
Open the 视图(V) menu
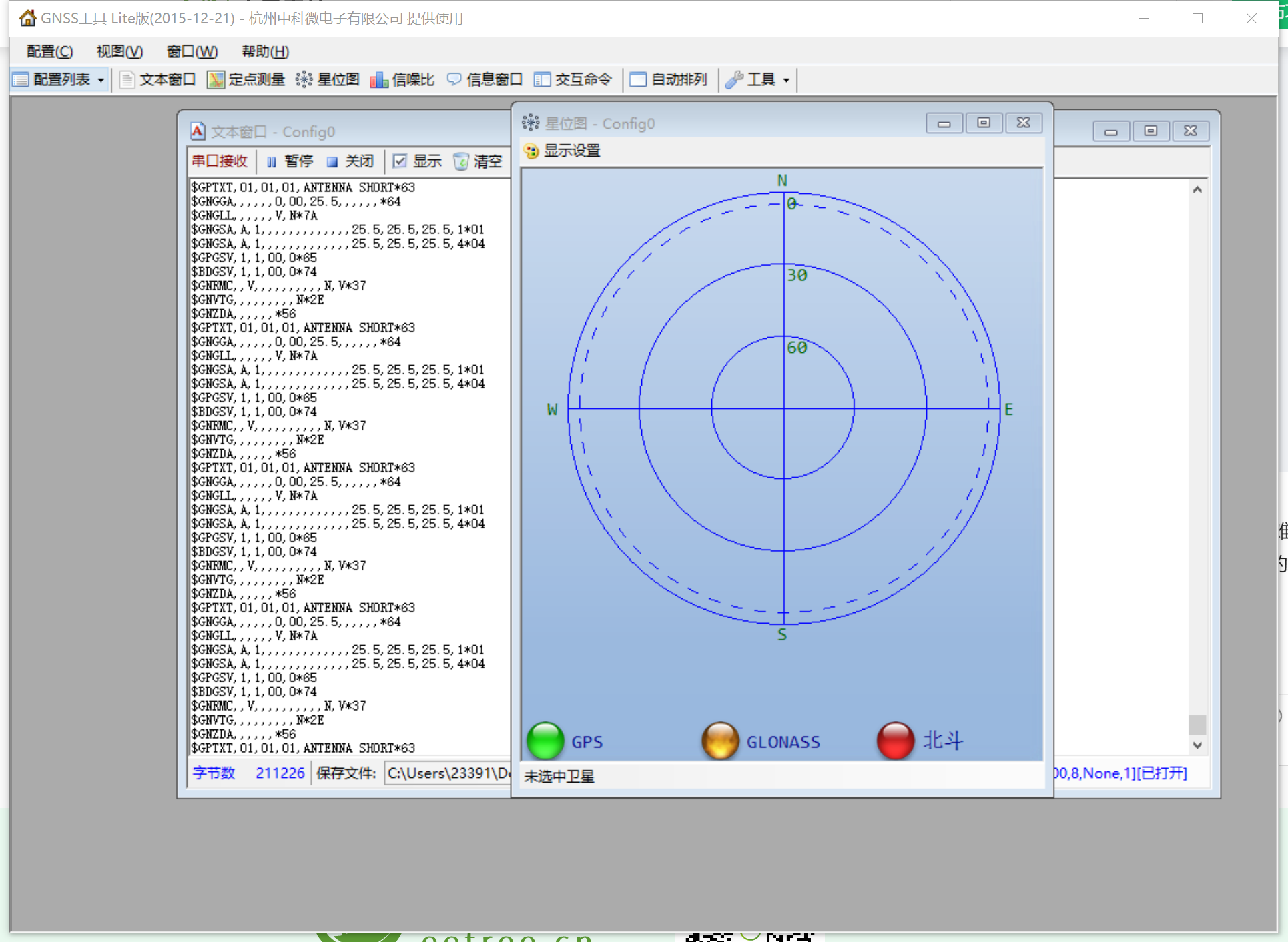pyautogui.click(x=119, y=51)
